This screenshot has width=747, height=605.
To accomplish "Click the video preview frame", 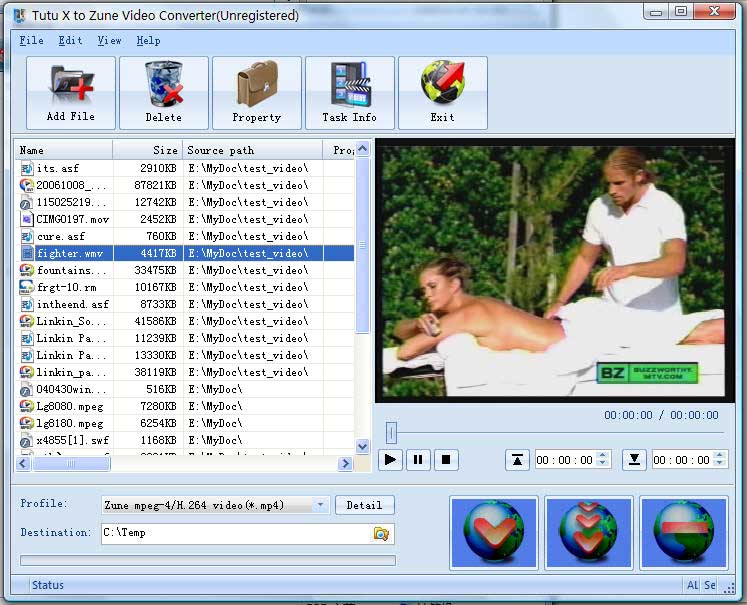I will tap(554, 271).
